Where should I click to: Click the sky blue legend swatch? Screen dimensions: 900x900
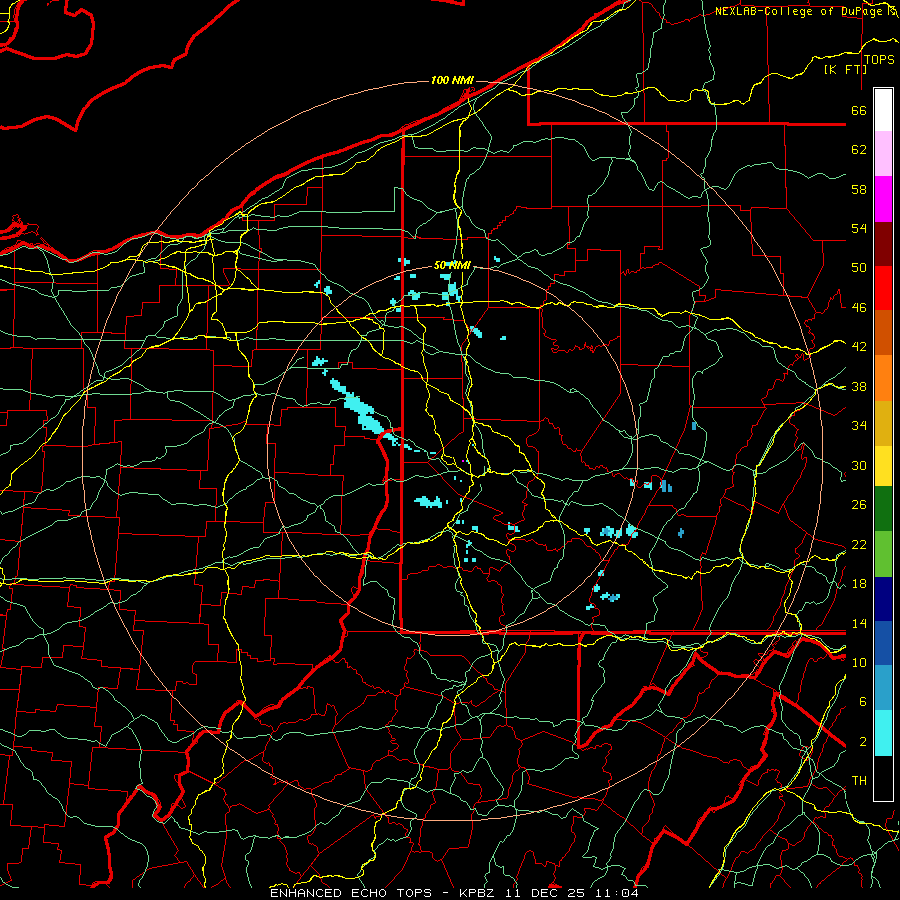[883, 688]
